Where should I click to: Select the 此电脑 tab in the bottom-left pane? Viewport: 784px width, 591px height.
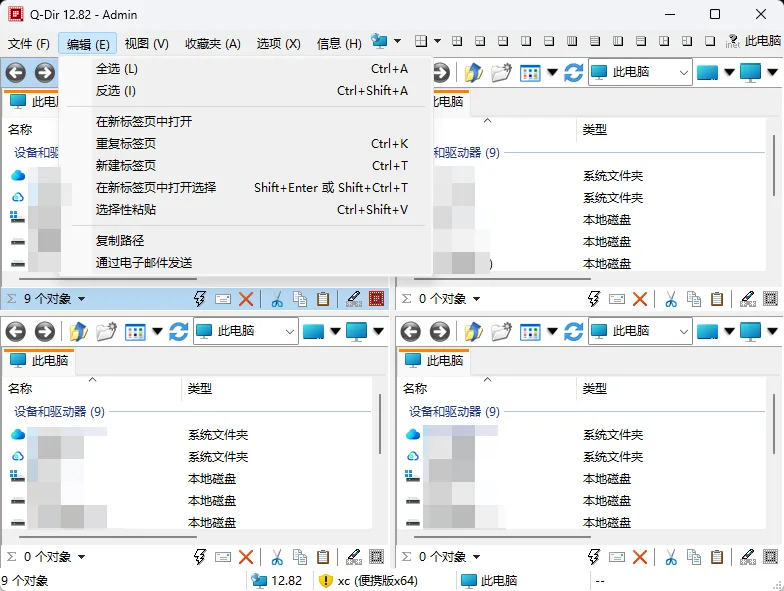coord(39,360)
